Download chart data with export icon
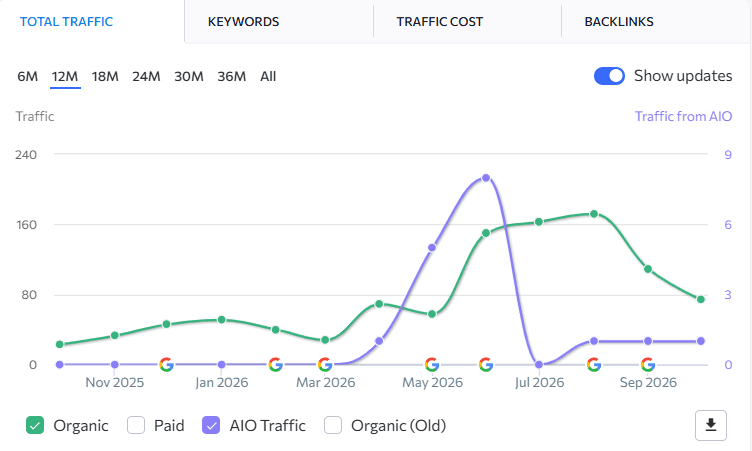The width and height of the screenshot is (752, 451). tap(711, 425)
